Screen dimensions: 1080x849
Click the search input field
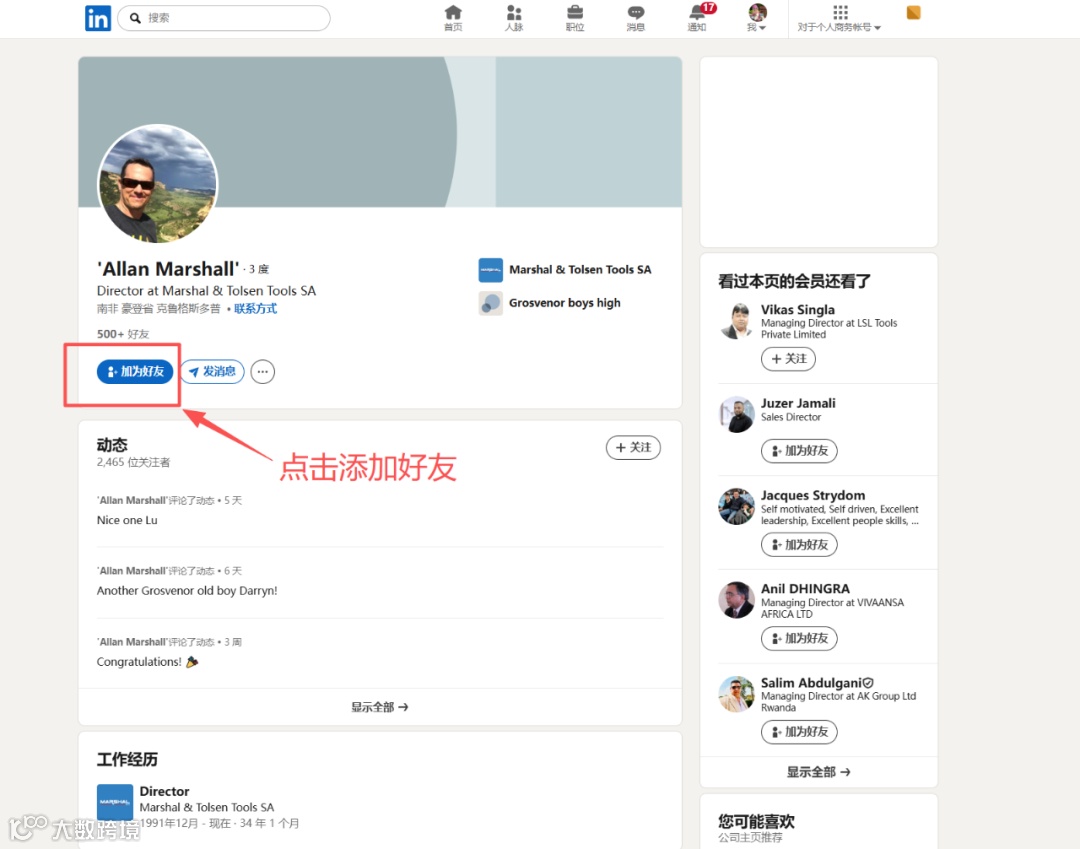[x=224, y=18]
